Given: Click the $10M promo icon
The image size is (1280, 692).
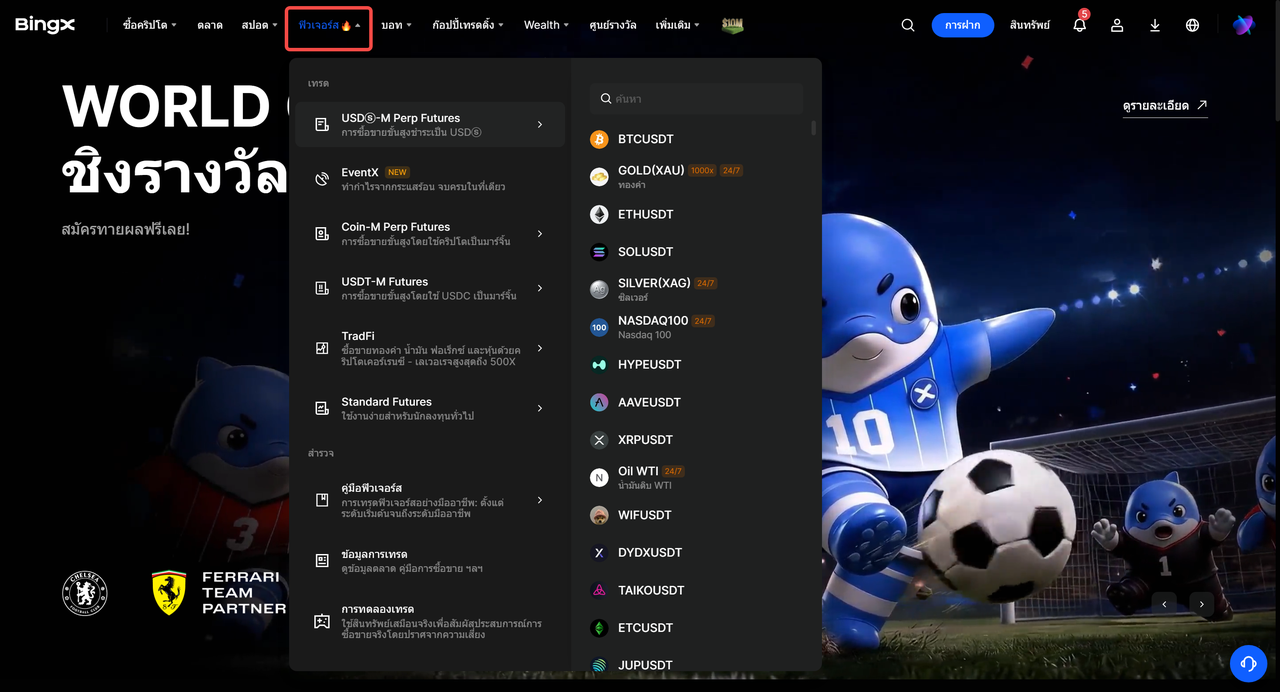Looking at the screenshot, I should (x=732, y=25).
